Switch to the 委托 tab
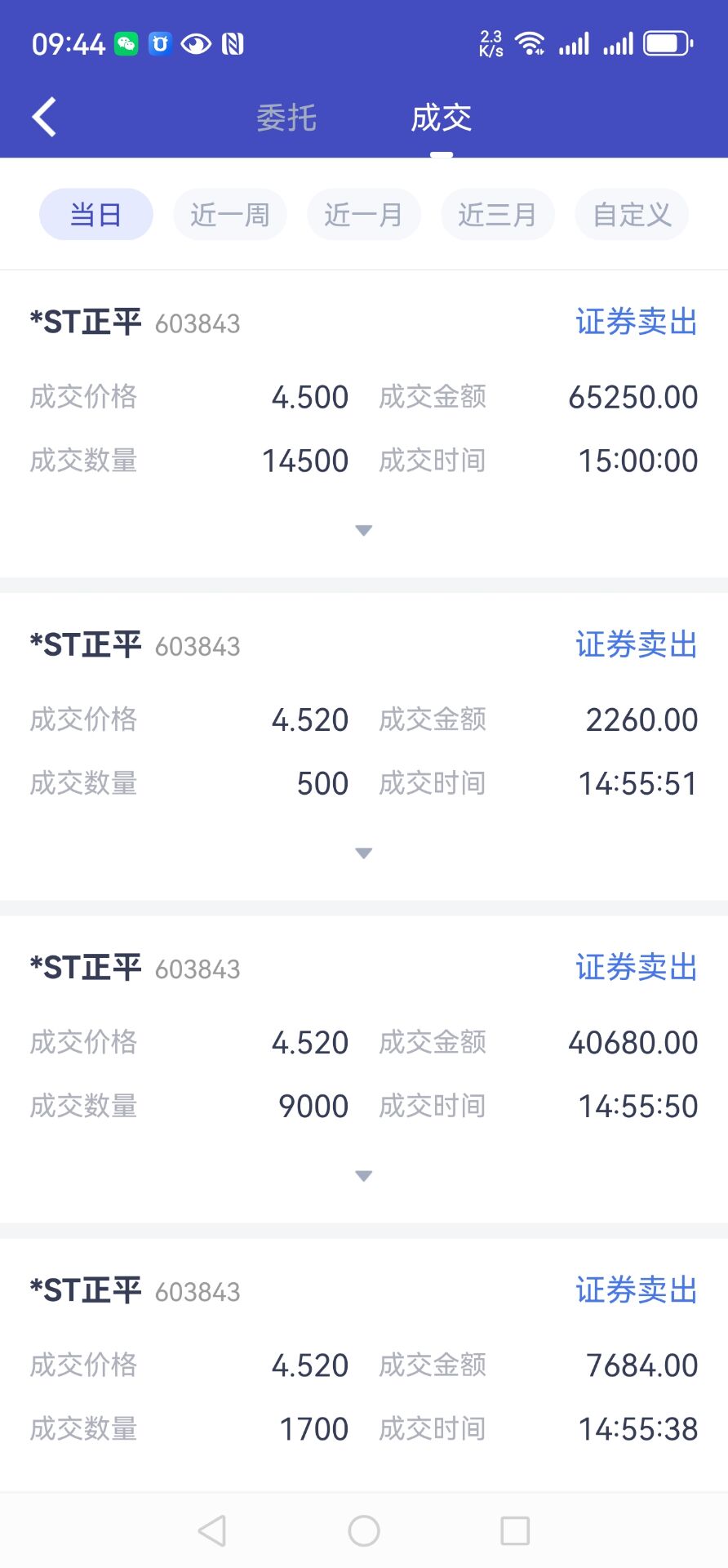728x1568 pixels. [x=286, y=118]
